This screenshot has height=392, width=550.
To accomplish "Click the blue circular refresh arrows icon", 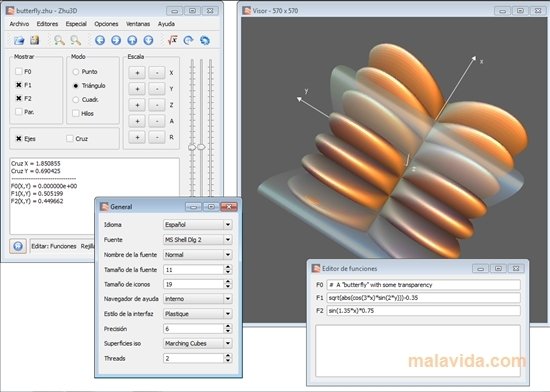I will point(205,40).
